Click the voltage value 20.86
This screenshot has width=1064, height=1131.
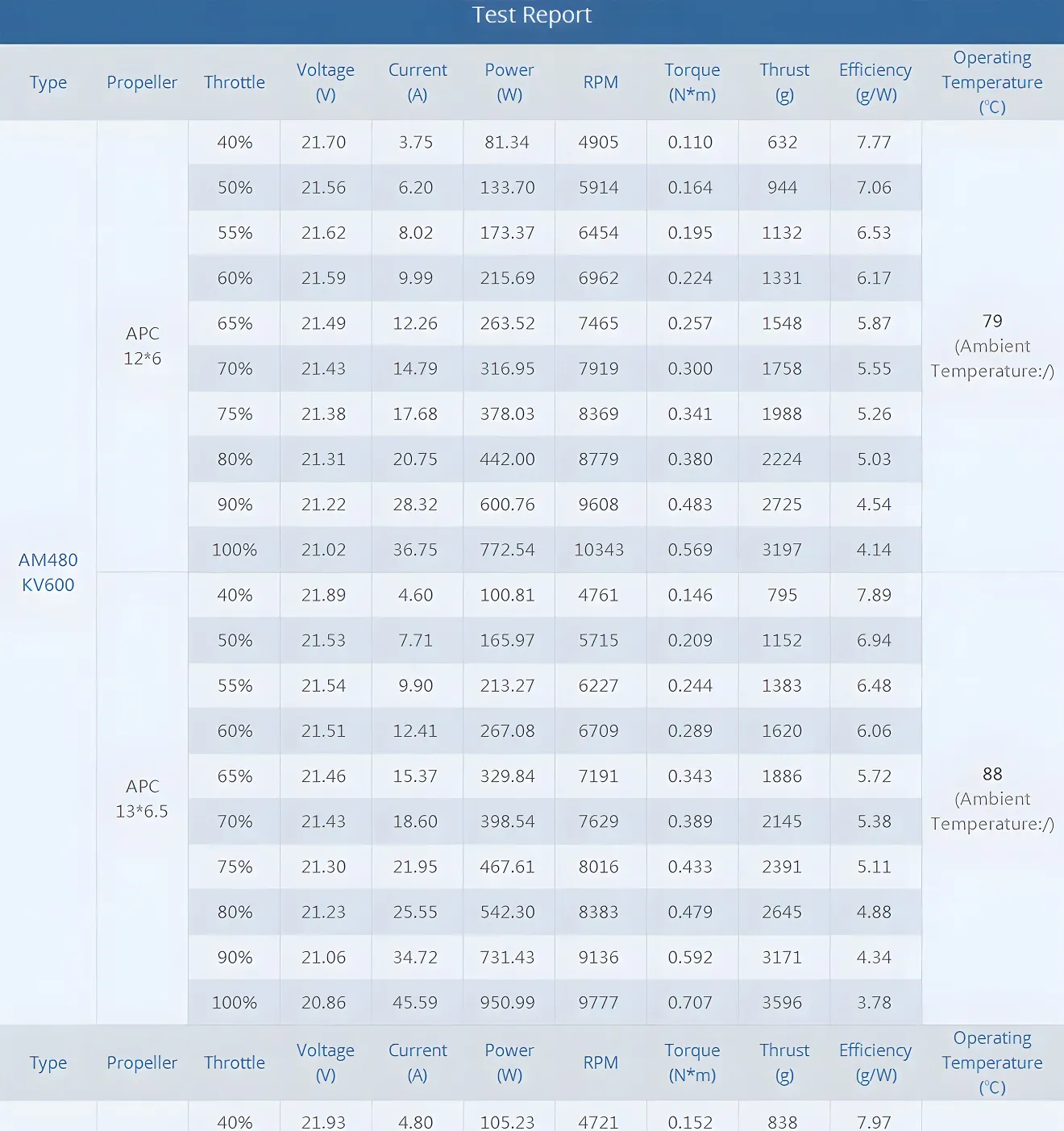[x=324, y=1003]
